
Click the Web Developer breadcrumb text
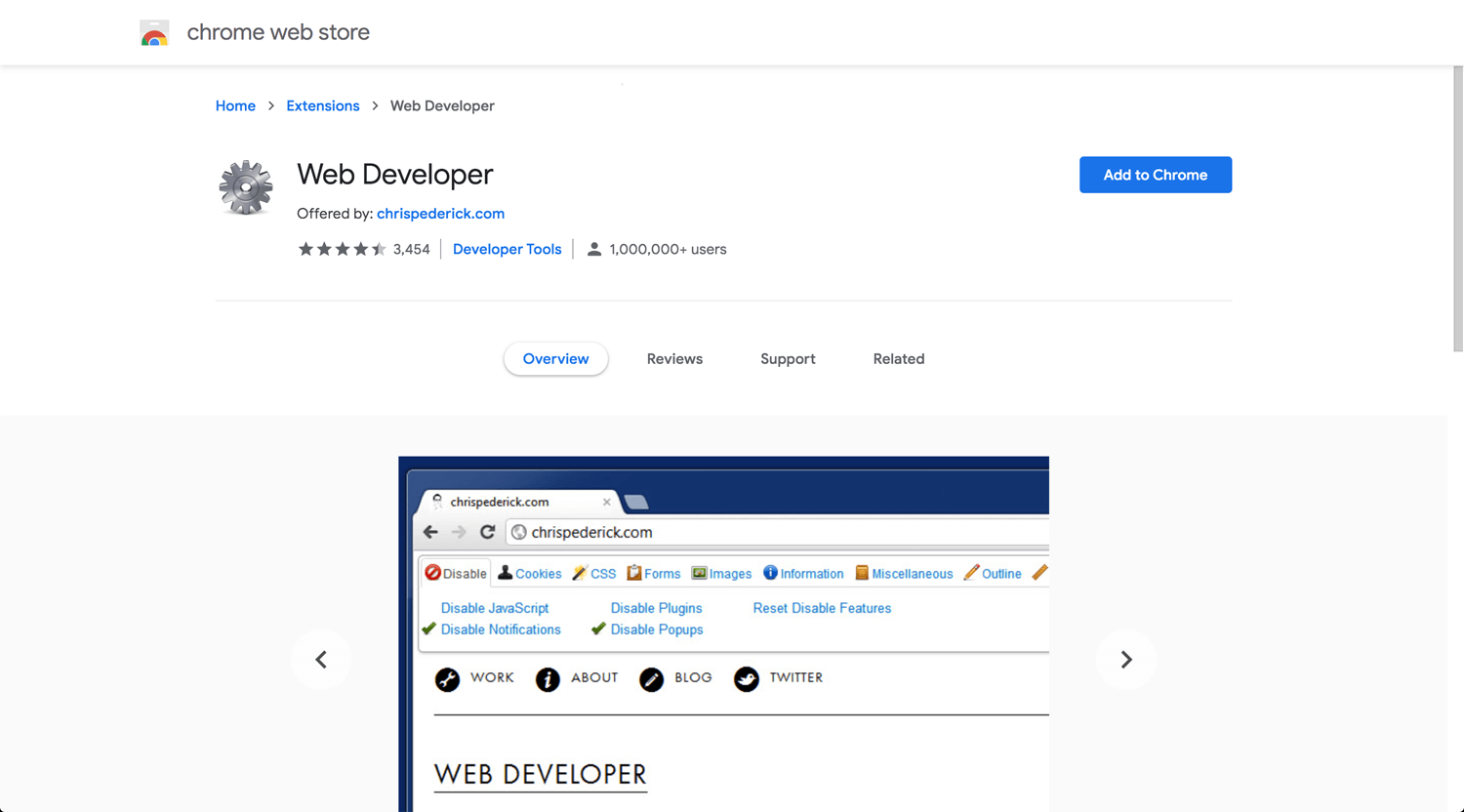[442, 106]
